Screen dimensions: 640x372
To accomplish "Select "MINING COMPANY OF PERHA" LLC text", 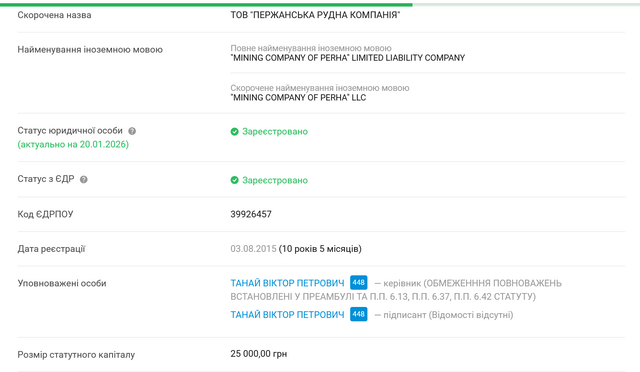I will (298, 98).
